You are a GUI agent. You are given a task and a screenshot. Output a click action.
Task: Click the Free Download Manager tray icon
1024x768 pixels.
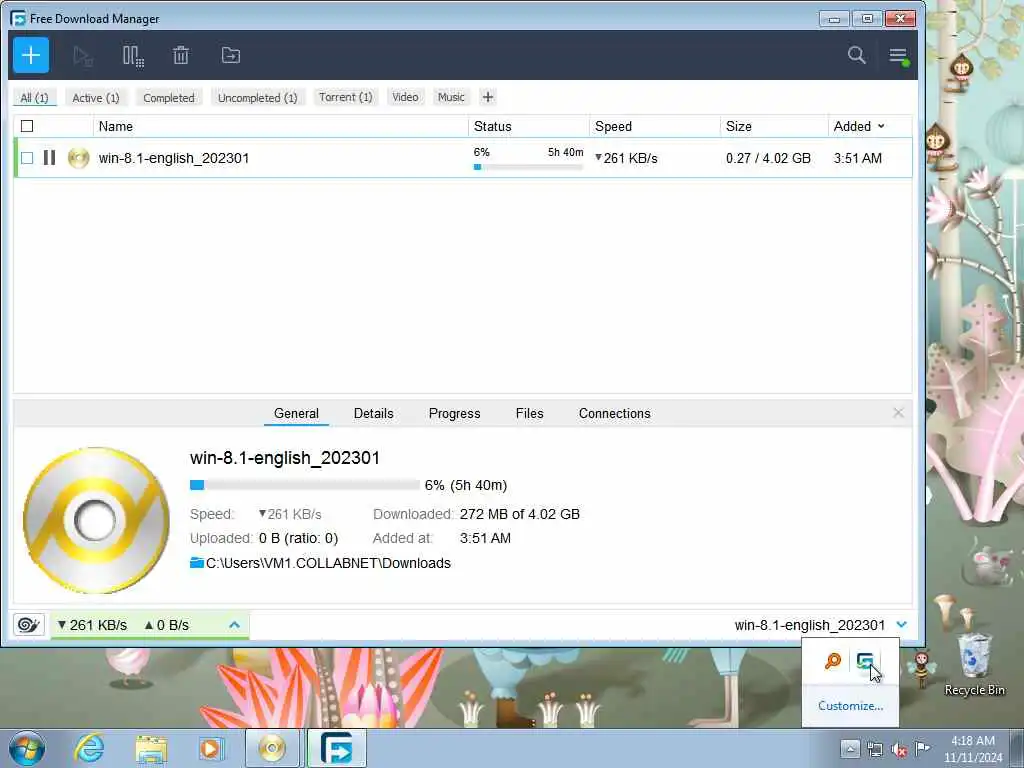coord(865,661)
